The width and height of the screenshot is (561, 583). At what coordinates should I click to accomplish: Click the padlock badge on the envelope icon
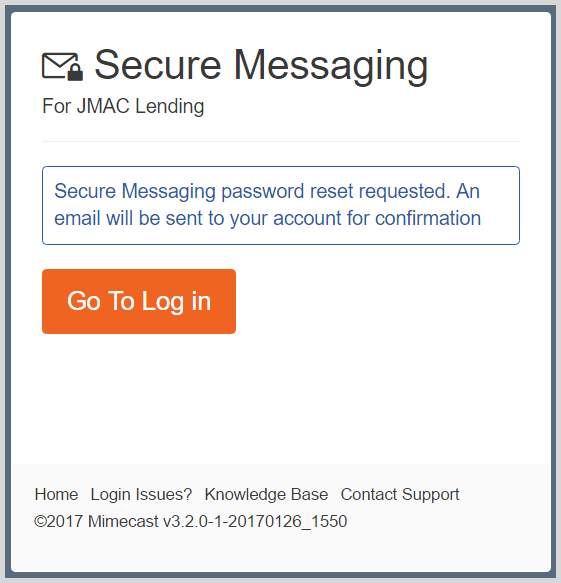pos(75,72)
